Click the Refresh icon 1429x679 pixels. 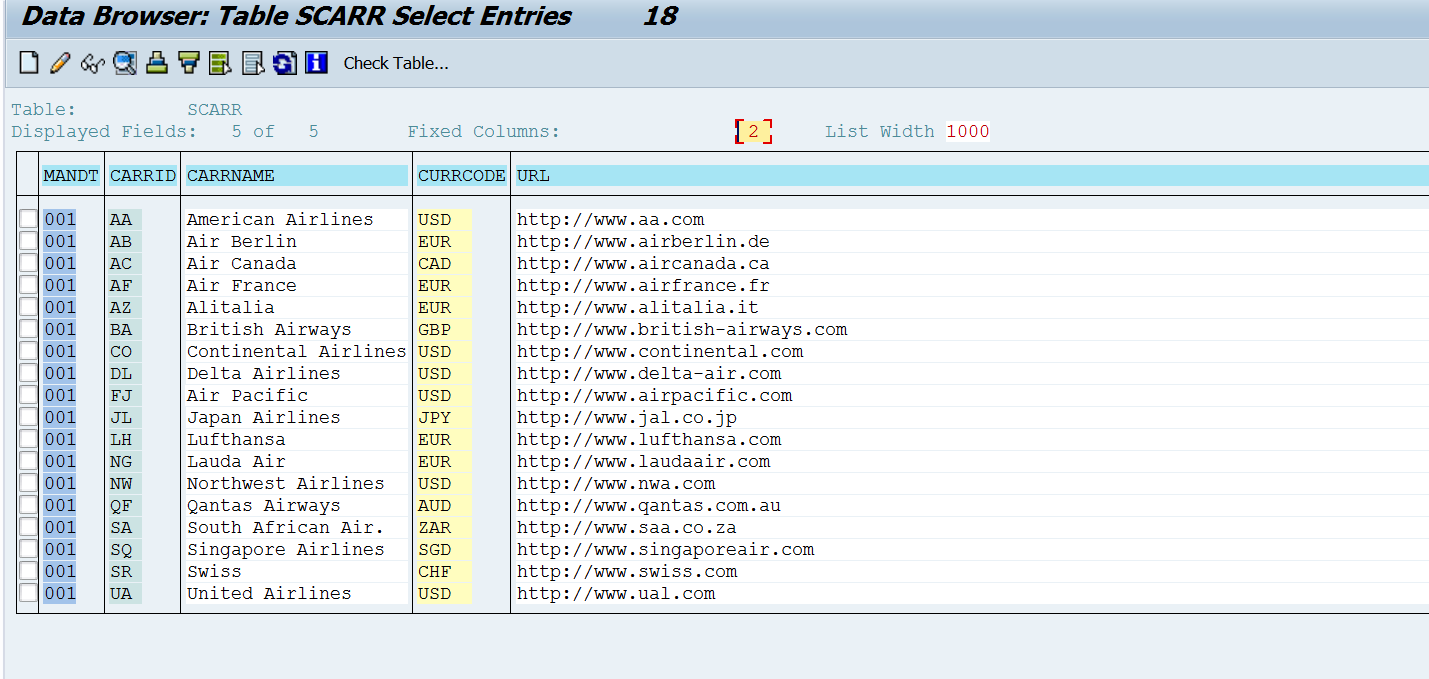(x=285, y=63)
